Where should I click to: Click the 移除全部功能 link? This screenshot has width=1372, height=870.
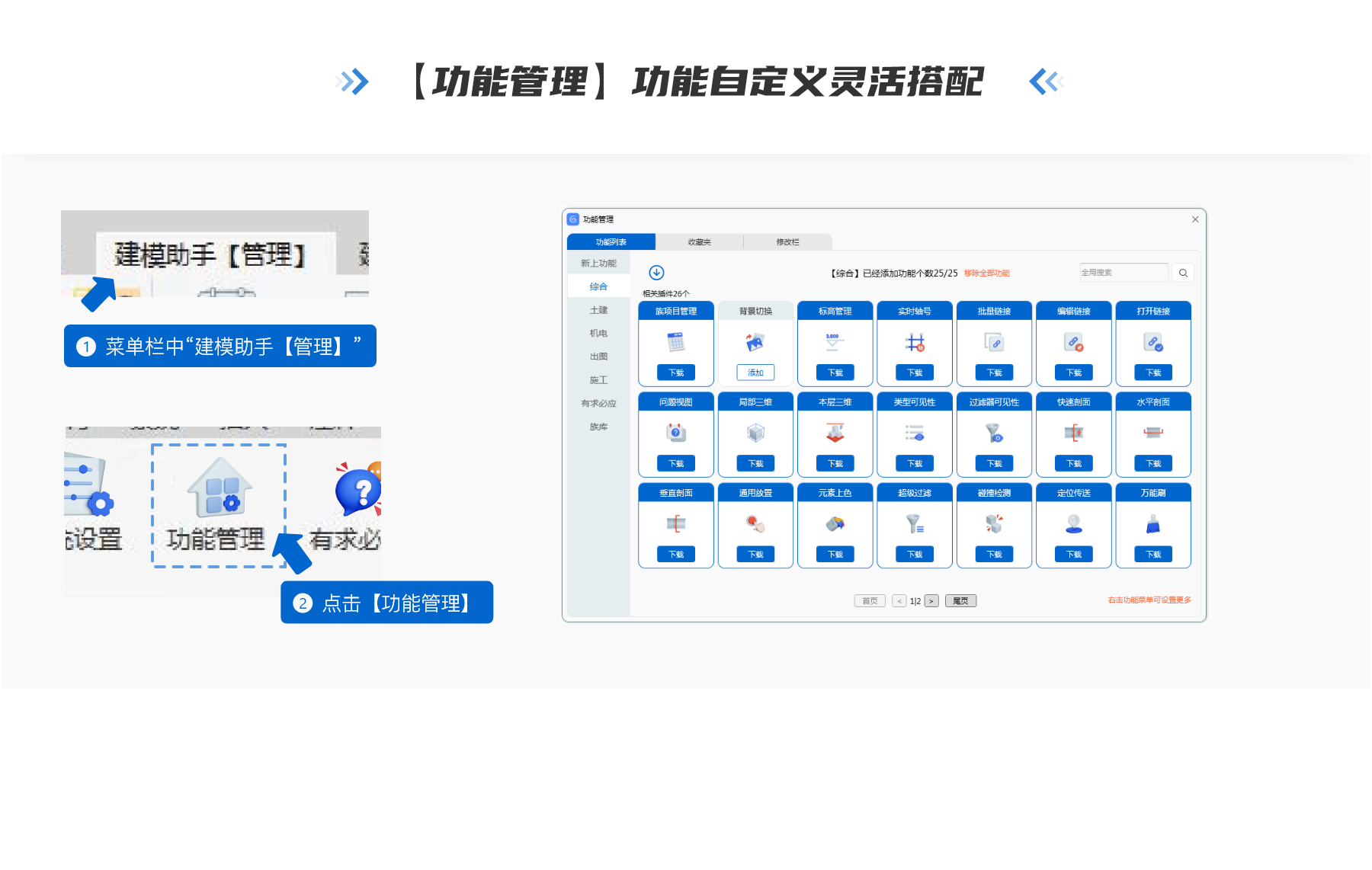(986, 273)
